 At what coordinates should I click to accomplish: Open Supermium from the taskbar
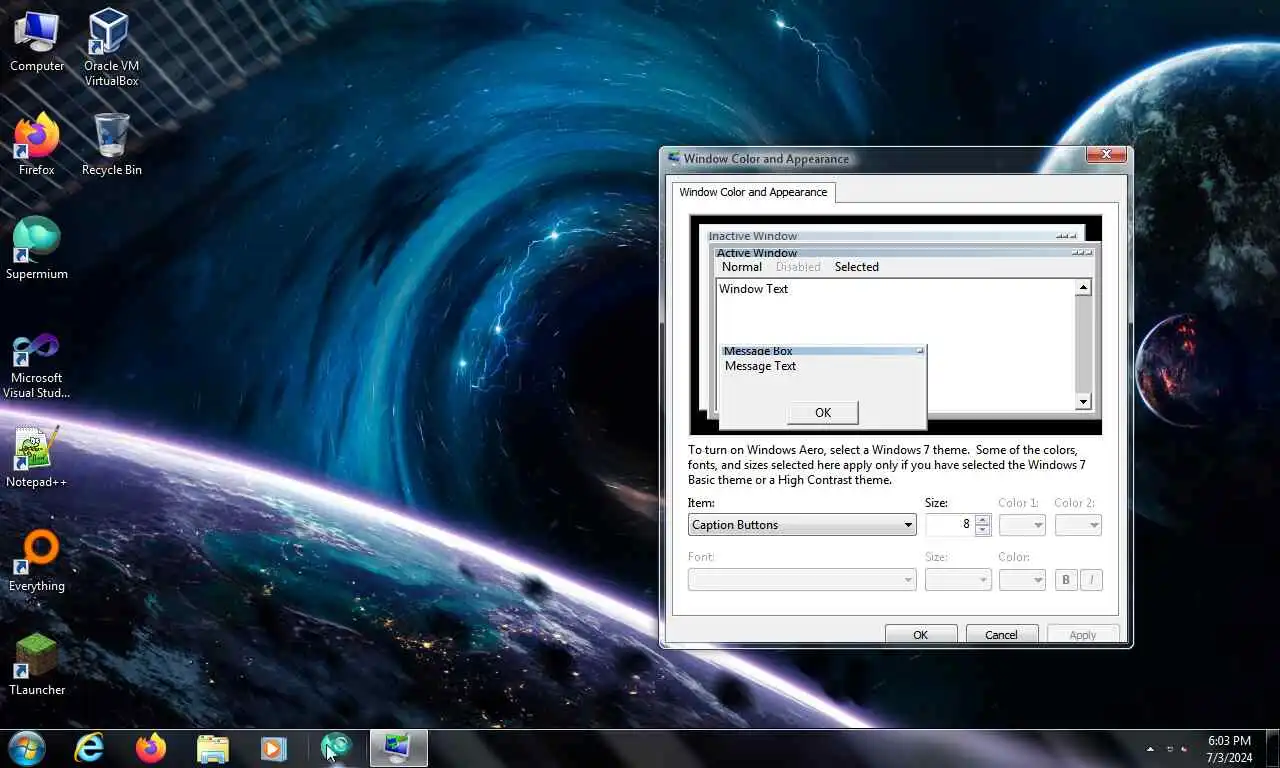[336, 748]
